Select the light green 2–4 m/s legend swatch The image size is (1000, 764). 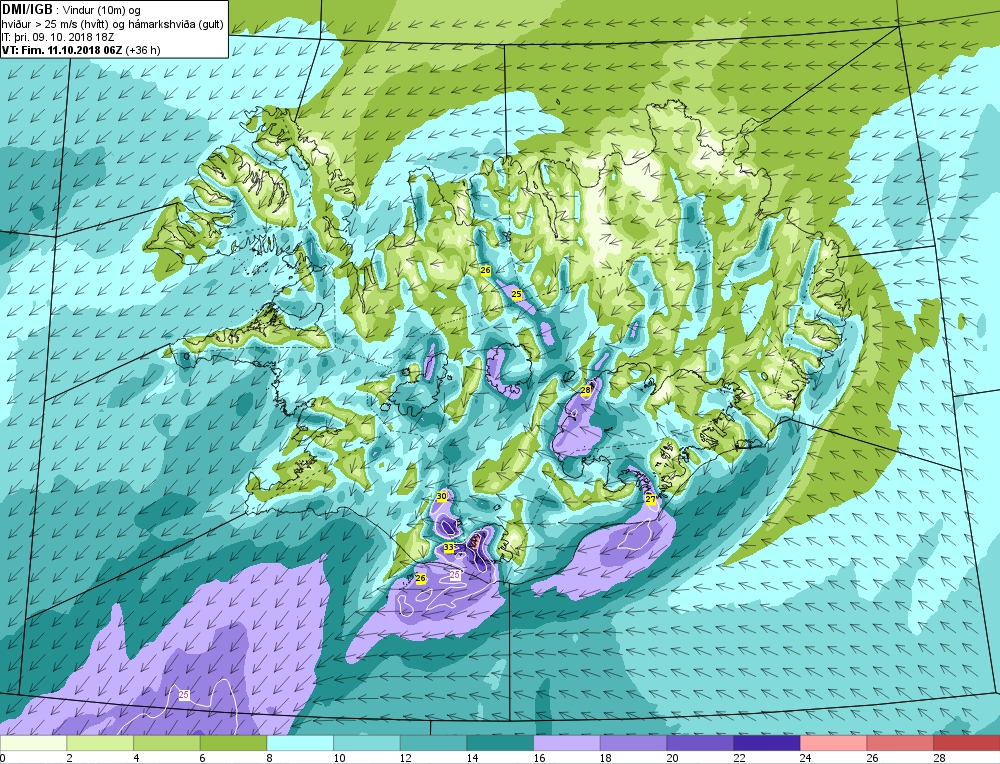point(99,744)
